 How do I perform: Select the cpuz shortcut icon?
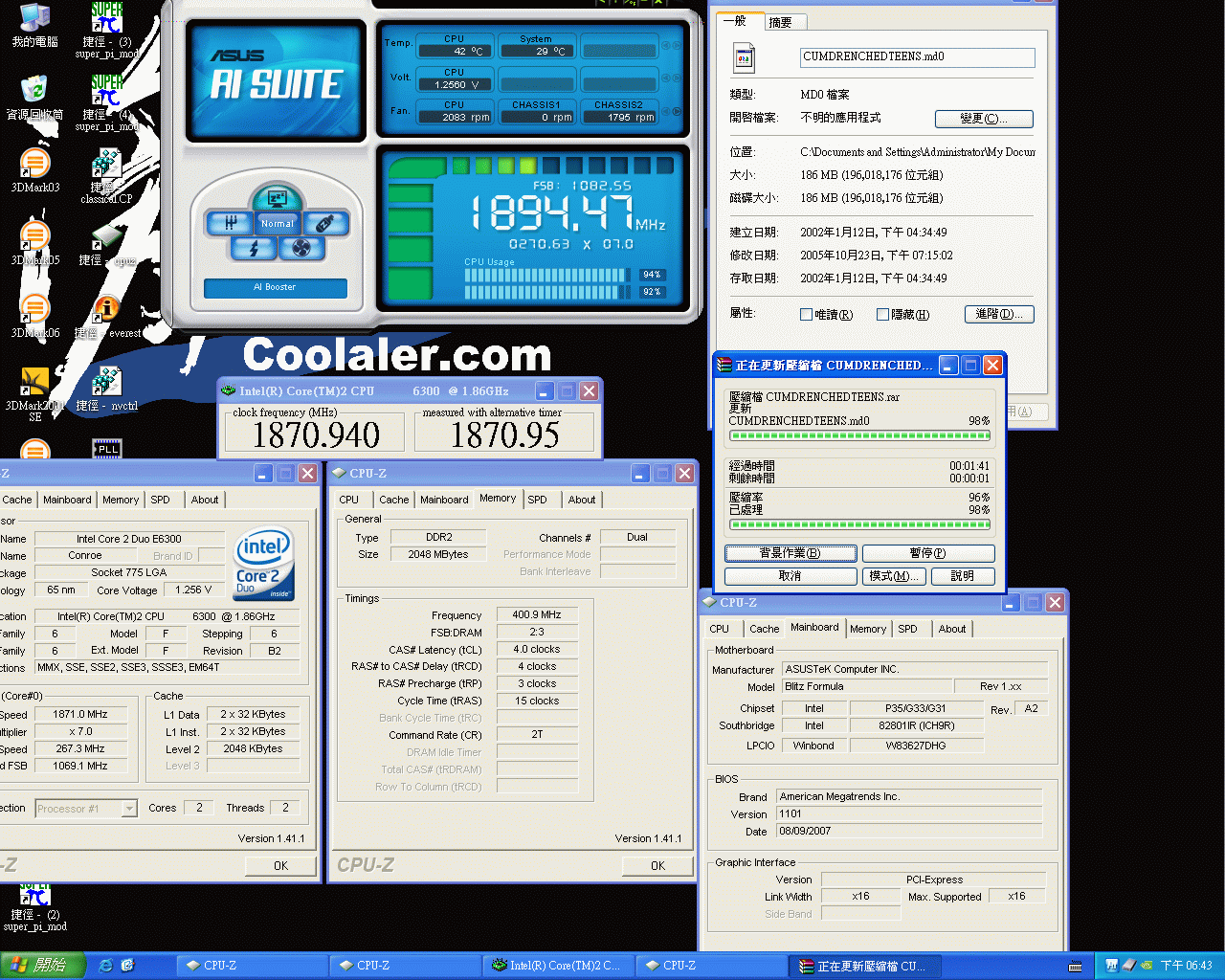point(107,245)
